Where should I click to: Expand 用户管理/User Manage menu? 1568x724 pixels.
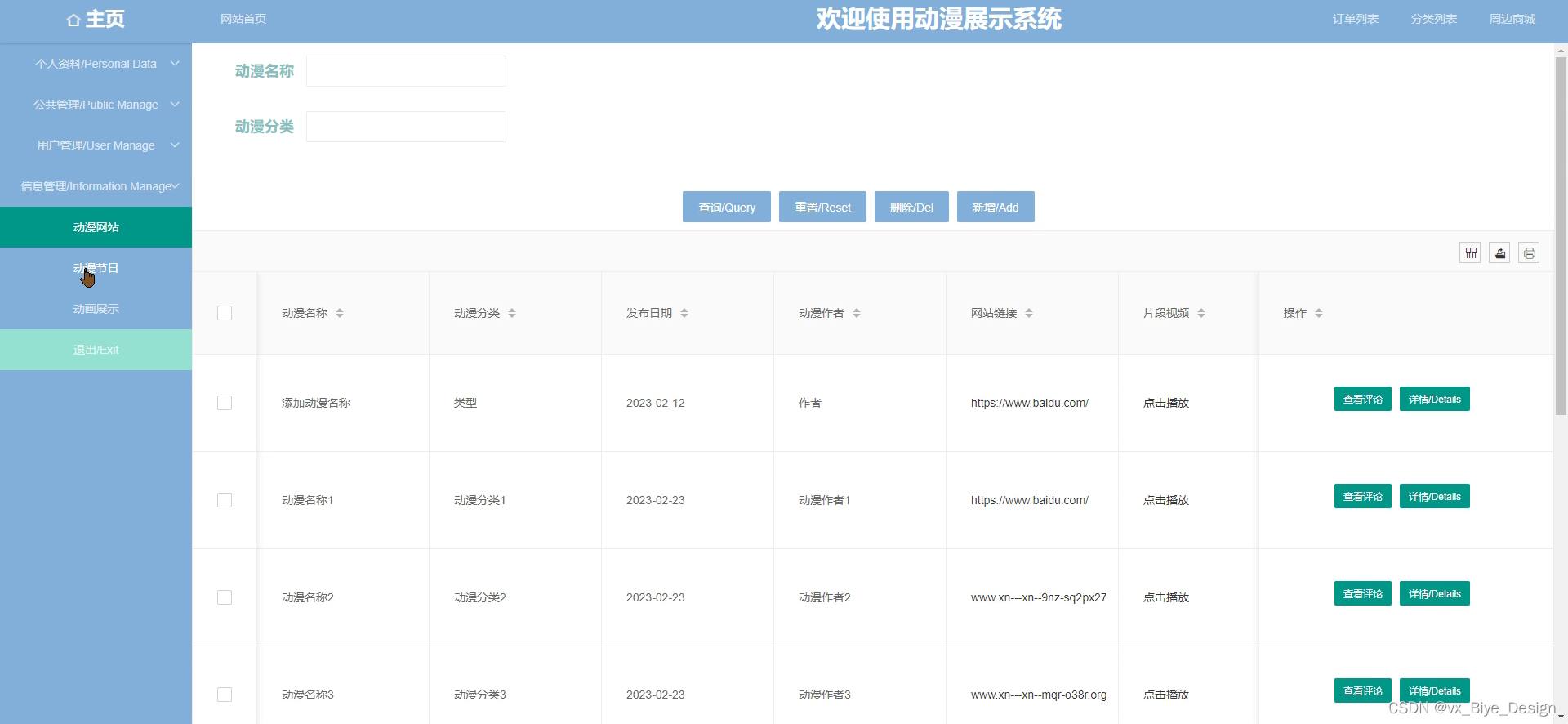(96, 145)
